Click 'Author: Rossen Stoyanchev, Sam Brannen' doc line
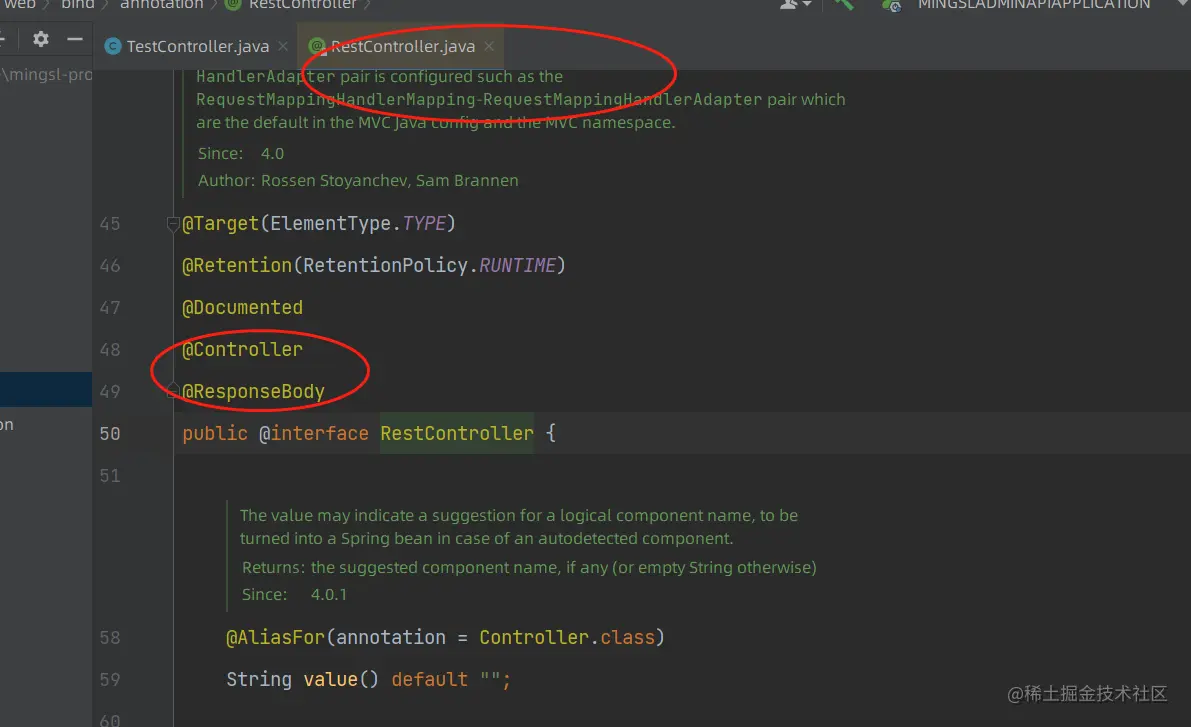The width and height of the screenshot is (1191, 727). 358,181
